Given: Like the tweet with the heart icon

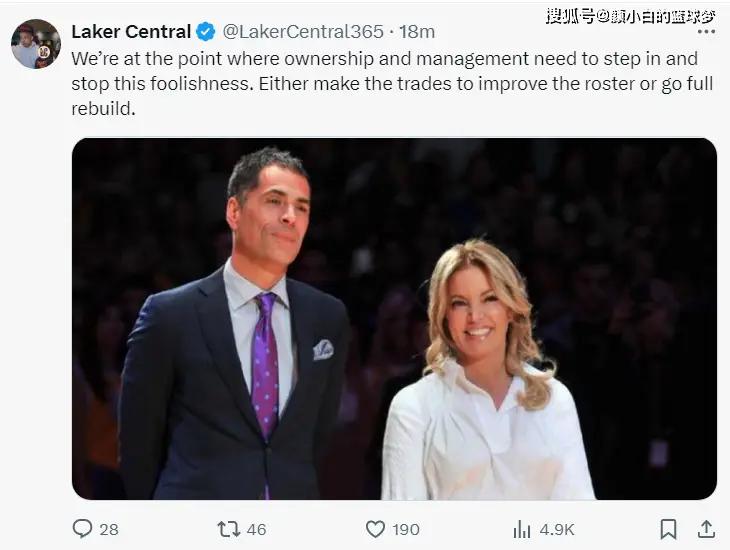Looking at the screenshot, I should (374, 528).
